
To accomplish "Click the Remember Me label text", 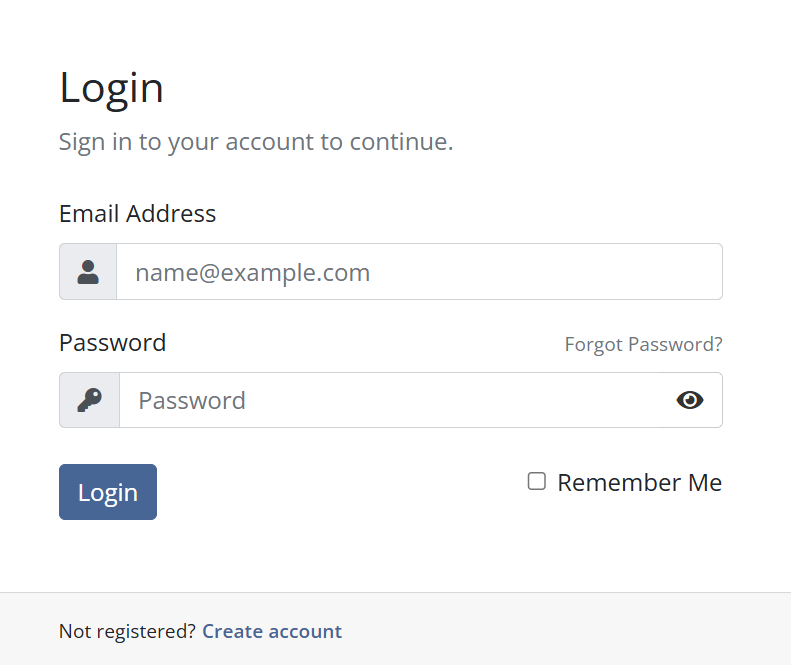I will click(x=639, y=483).
